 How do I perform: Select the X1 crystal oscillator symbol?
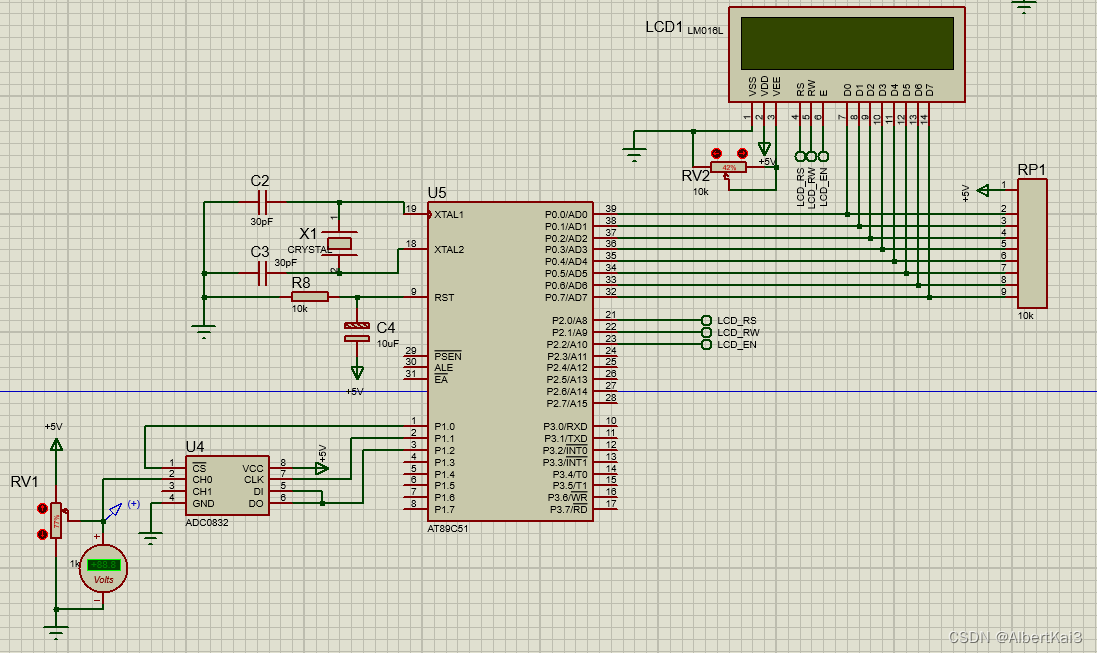[339, 243]
